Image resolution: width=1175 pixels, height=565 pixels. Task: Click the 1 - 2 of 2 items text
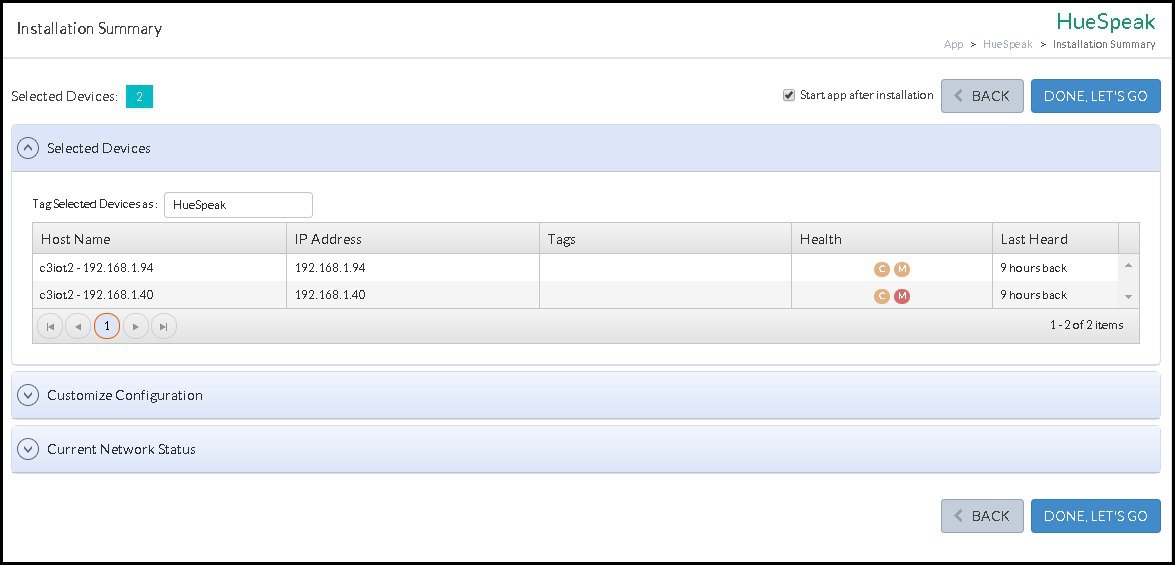tap(1087, 325)
